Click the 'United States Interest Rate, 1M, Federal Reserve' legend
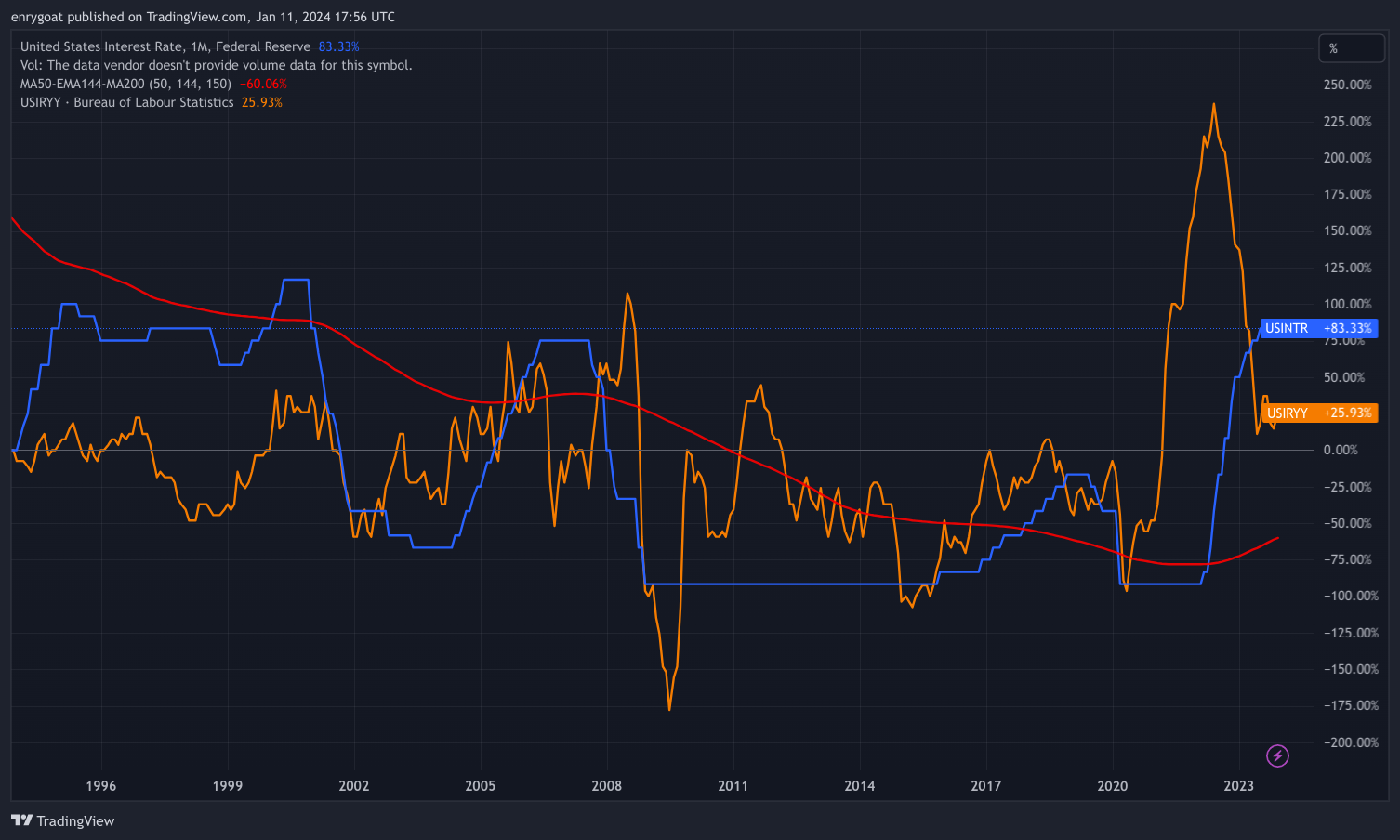 (x=165, y=46)
